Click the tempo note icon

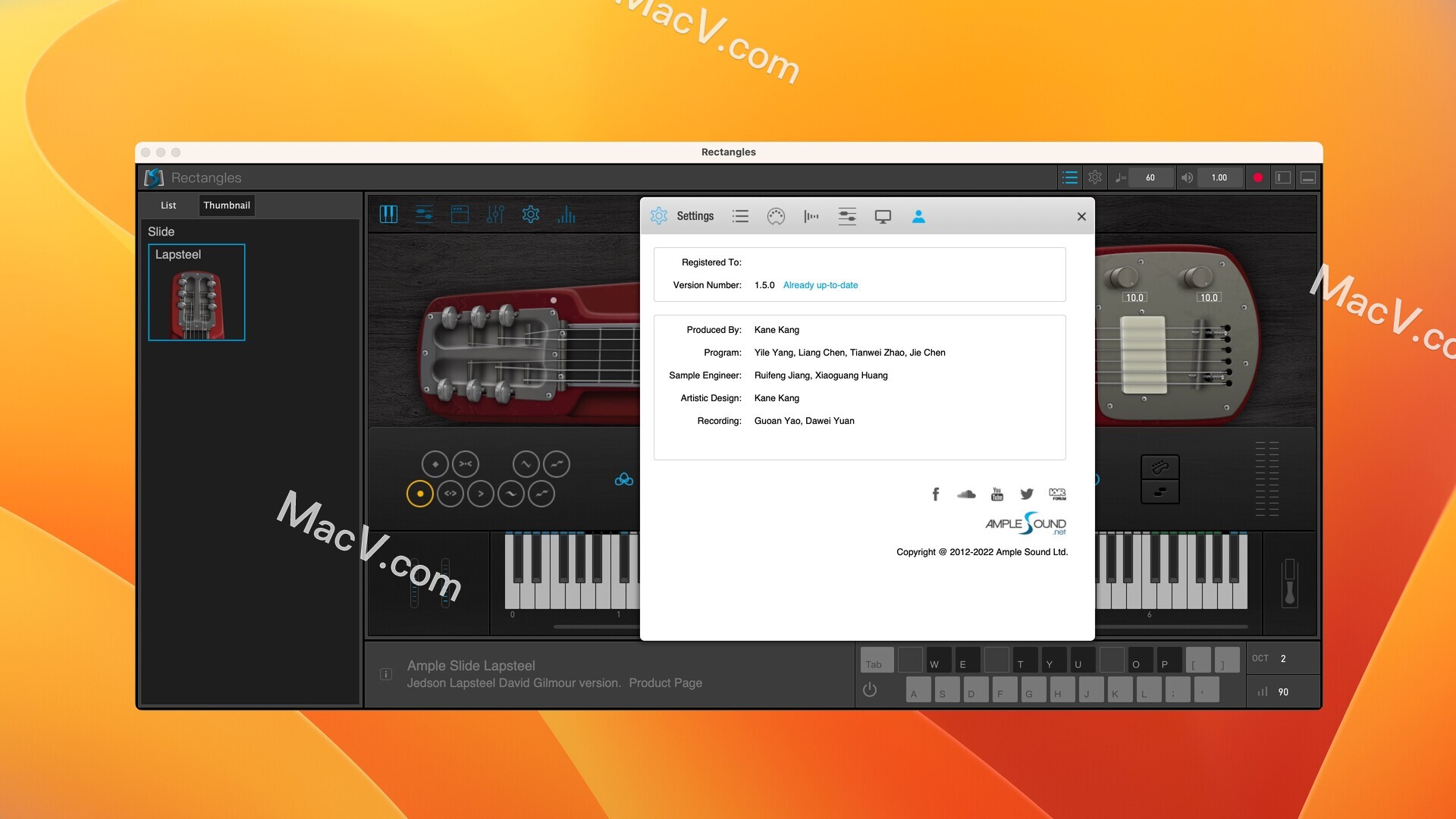click(1120, 177)
